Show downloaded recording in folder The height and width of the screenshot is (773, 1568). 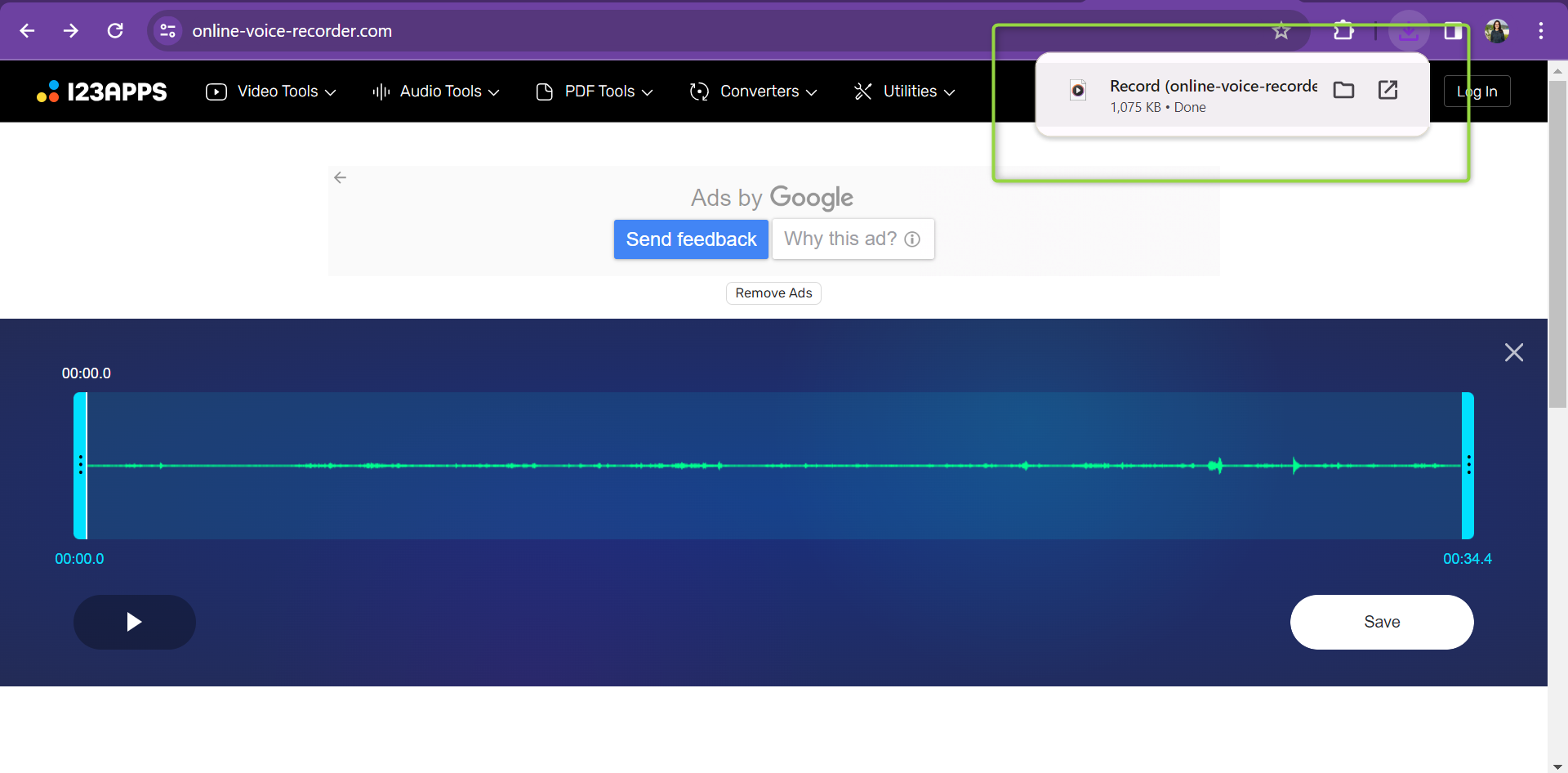tap(1343, 90)
